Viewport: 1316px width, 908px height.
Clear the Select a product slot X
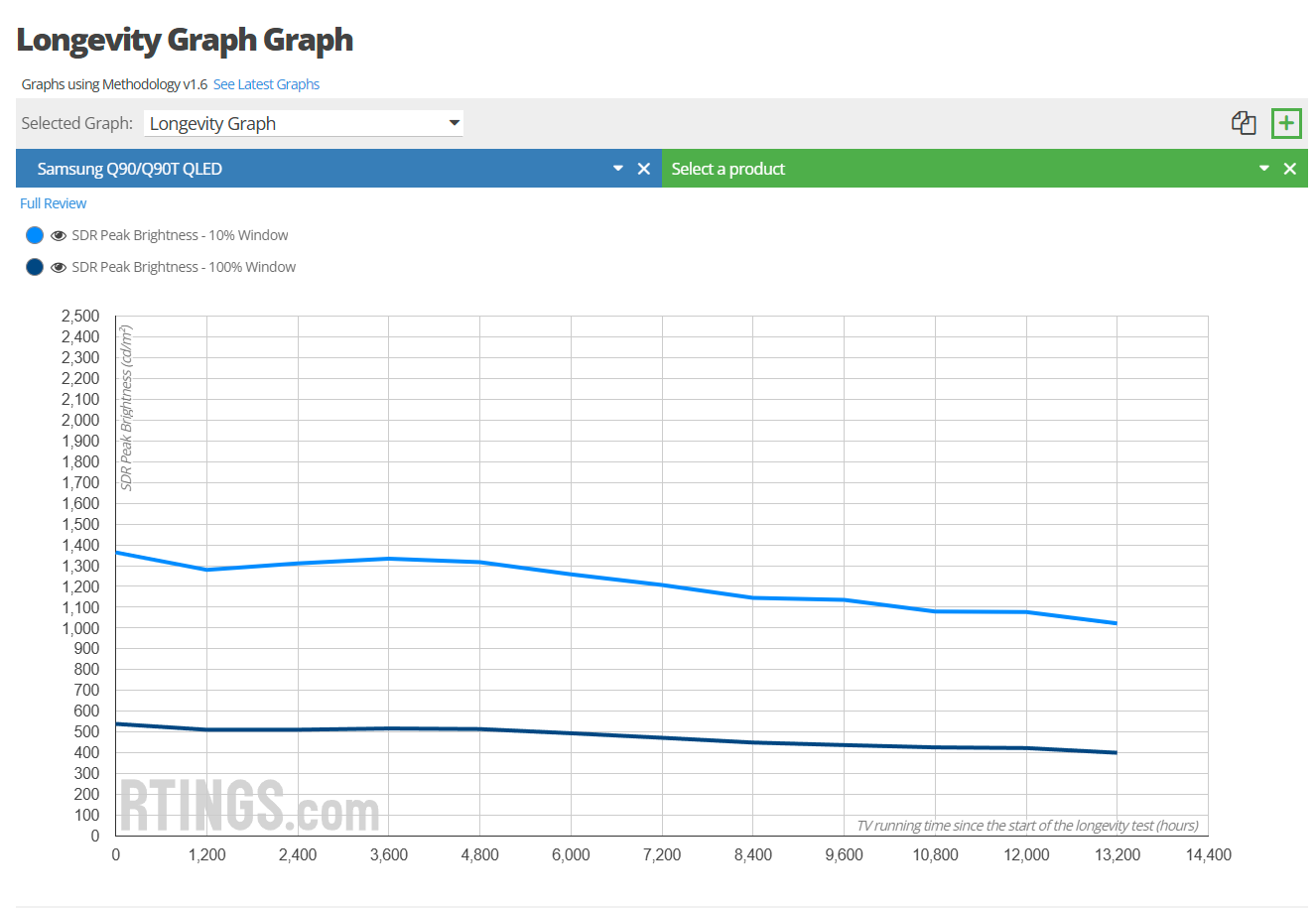point(1289,169)
